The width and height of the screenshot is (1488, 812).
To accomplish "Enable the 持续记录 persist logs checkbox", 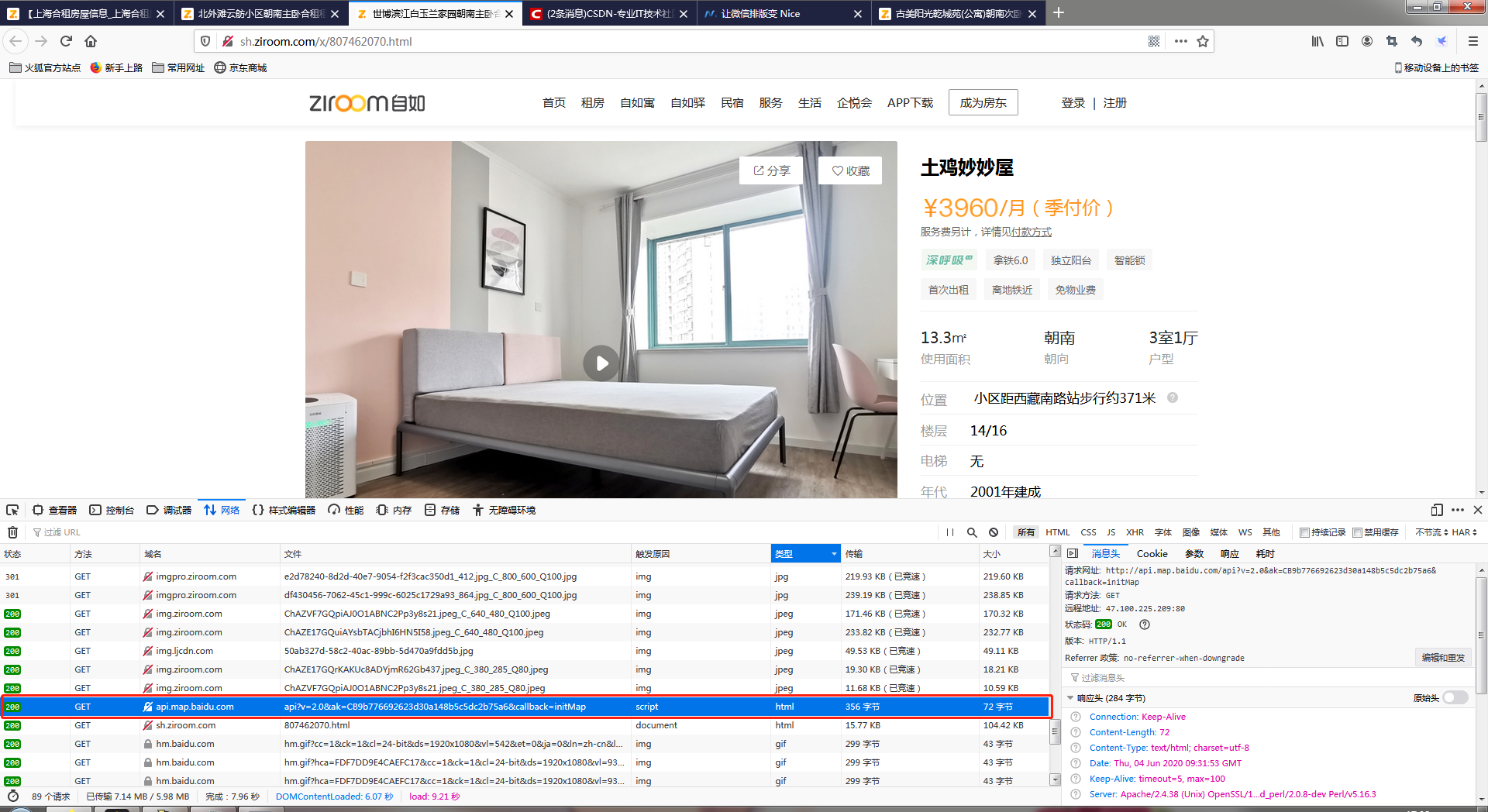I will click(1304, 532).
